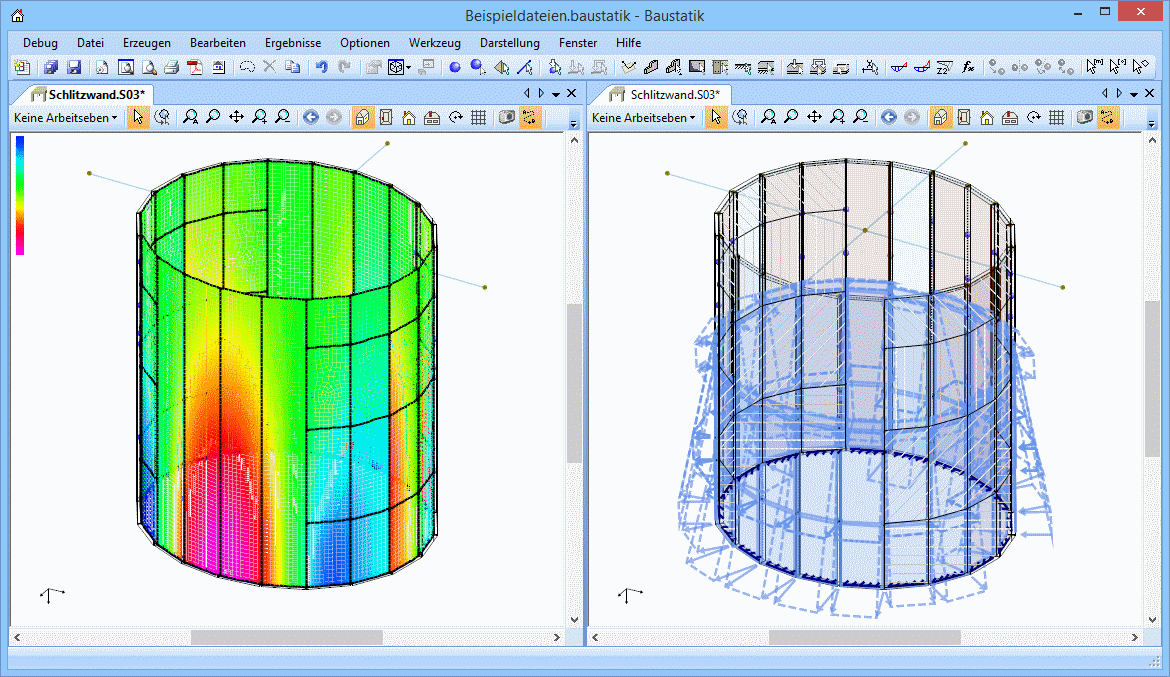Click the left pane horizontal scrollbar
Viewport: 1170px width, 677px height.
287,637
